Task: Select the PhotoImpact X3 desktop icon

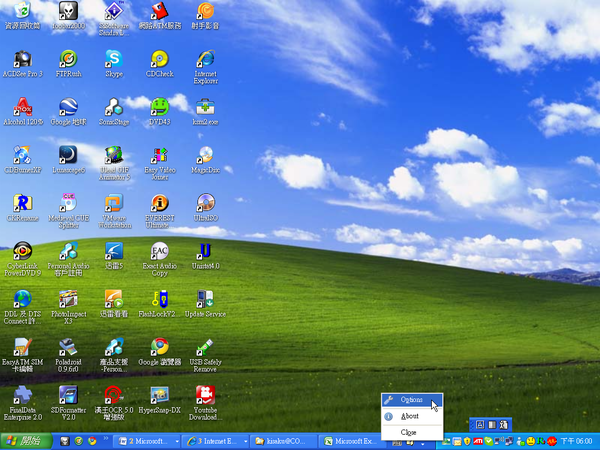Action: (x=68, y=308)
